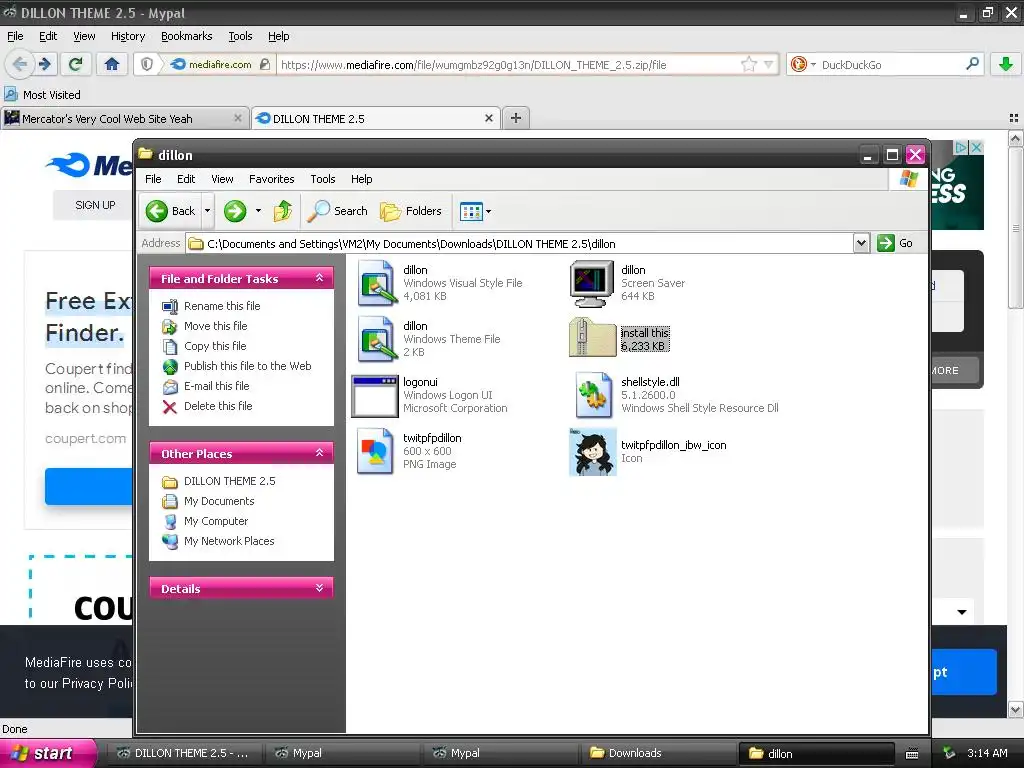Click Most Visited bookmarks toolbar item
The height and width of the screenshot is (768, 1024).
43,95
